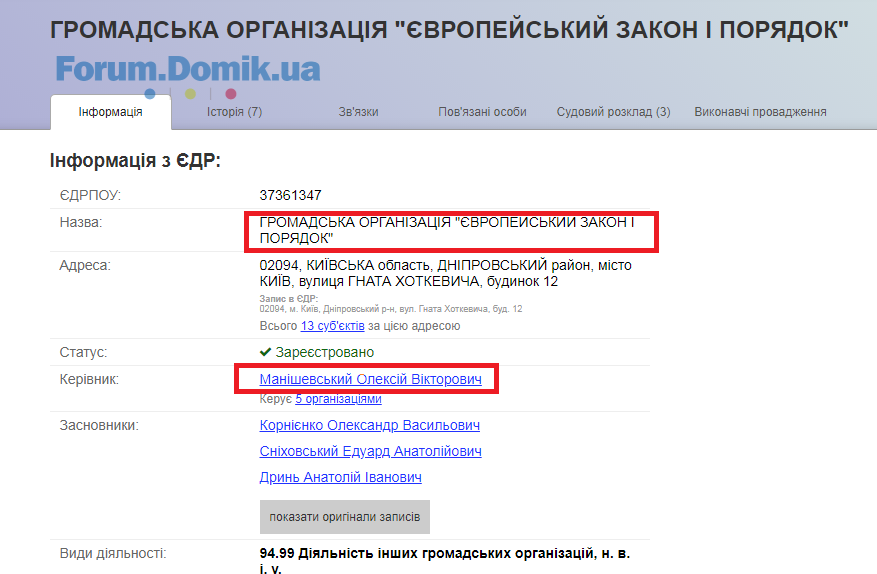Switch to the Інформація tab
Screen dimensions: 877x574
point(110,112)
